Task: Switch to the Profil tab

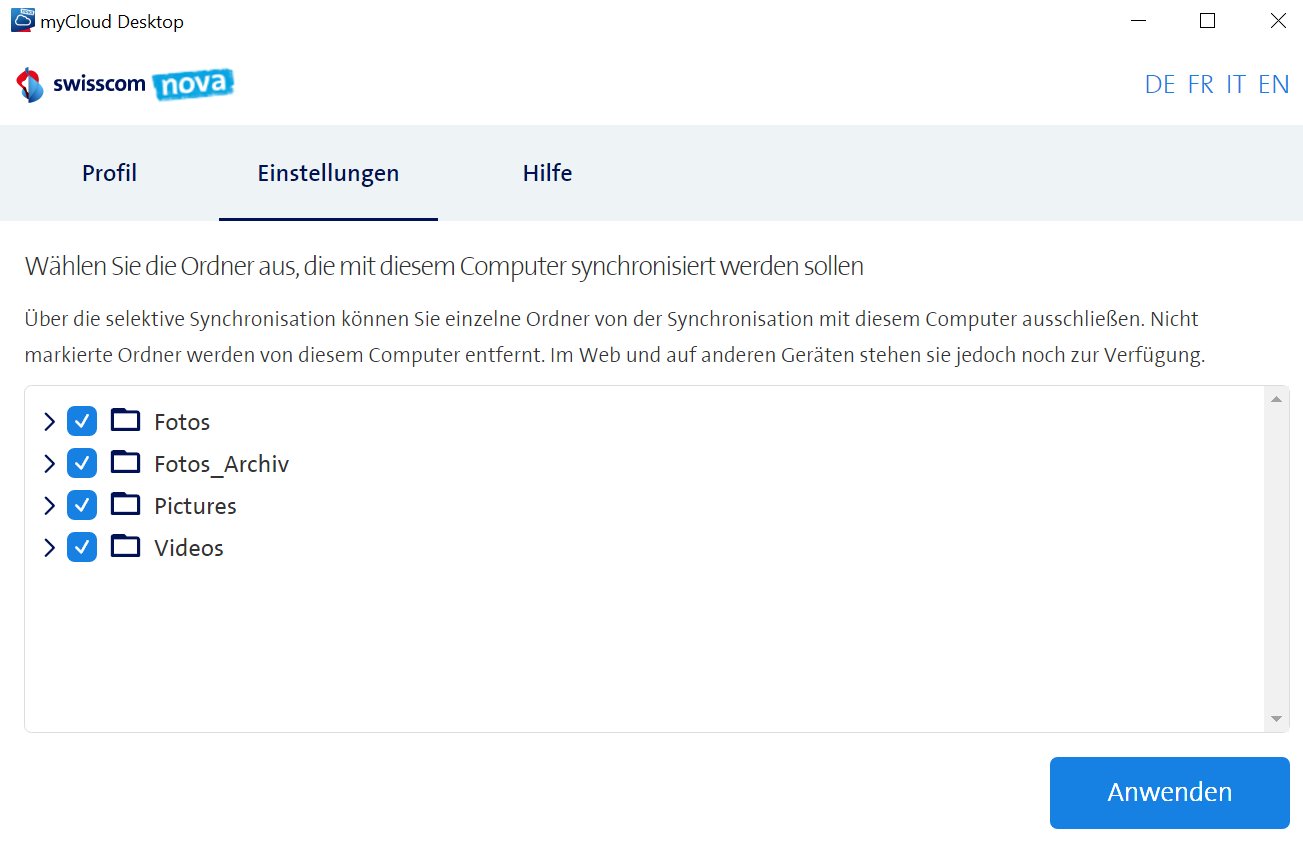Action: click(109, 172)
